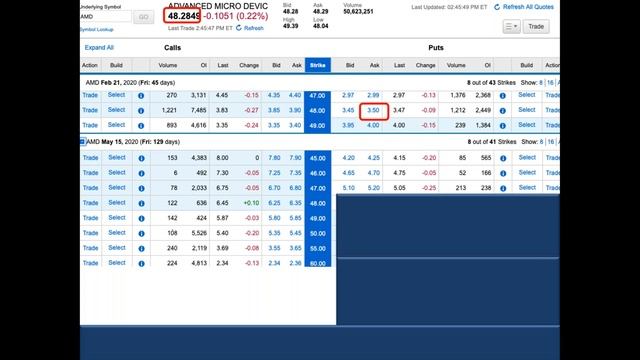640x360 pixels.
Task: Click the 55.00 strike cell in May 15
Action: point(318,249)
